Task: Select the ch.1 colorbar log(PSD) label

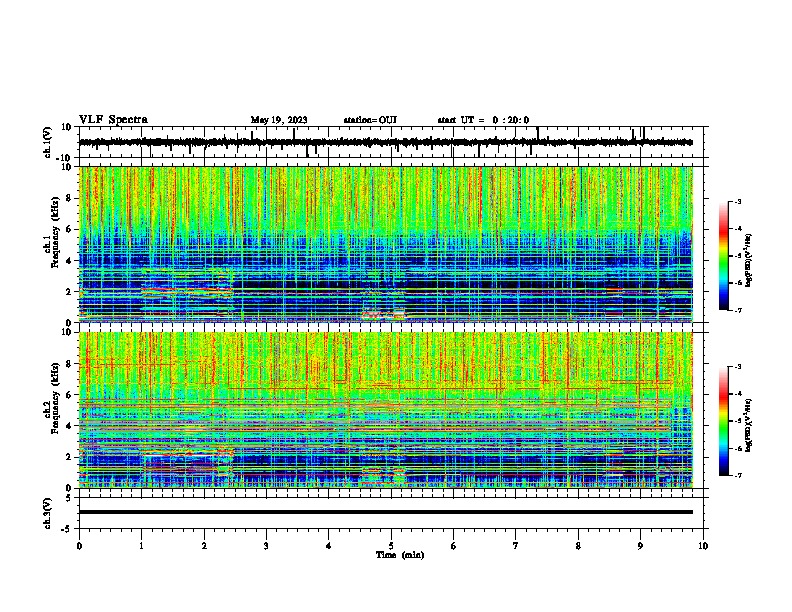Action: (x=748, y=261)
